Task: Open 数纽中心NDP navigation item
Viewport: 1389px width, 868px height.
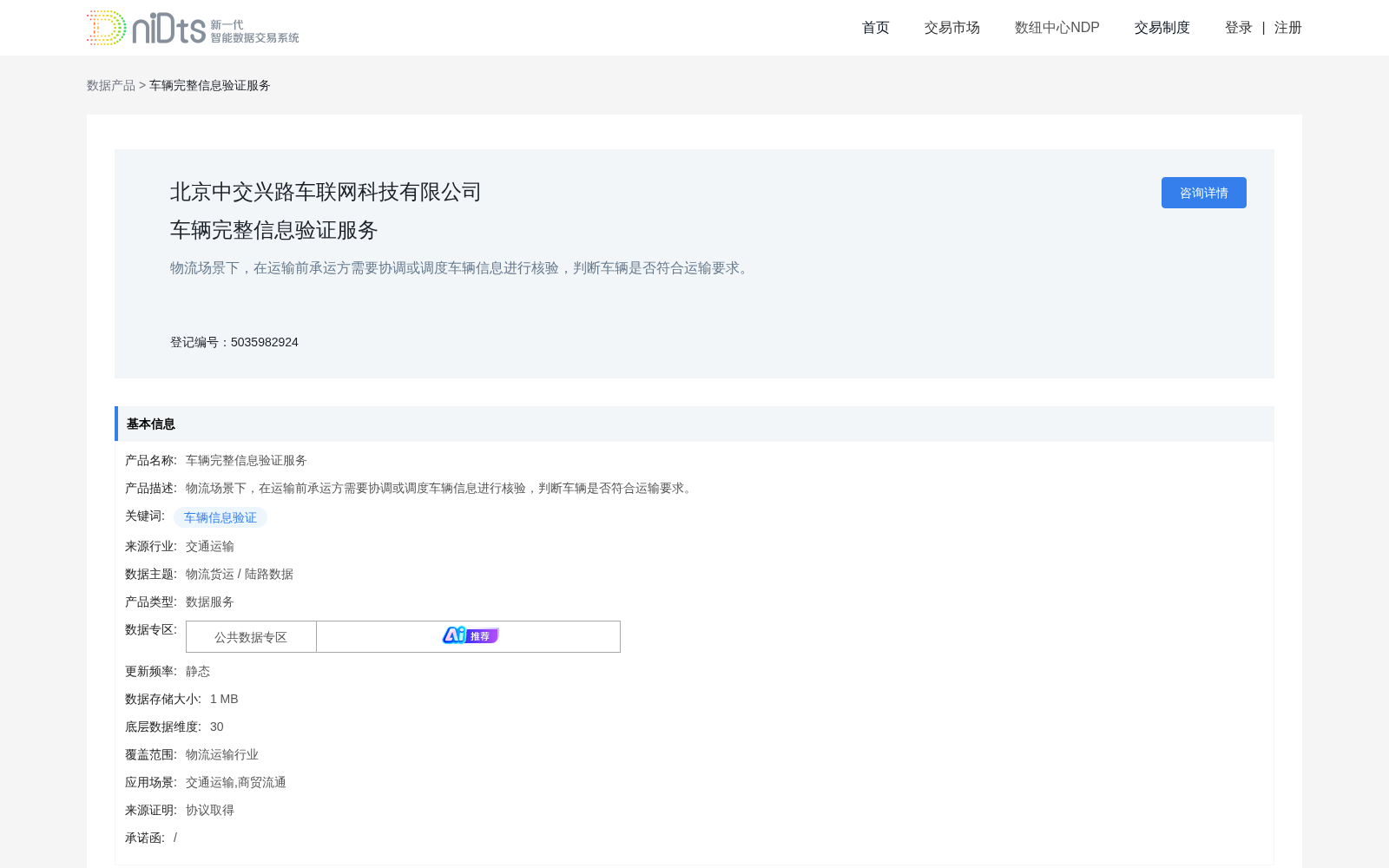Action: (1057, 28)
